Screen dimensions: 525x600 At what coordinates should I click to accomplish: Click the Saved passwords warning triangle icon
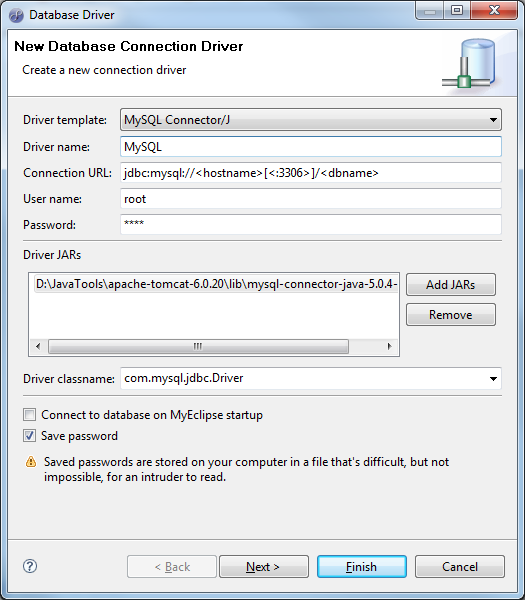point(31,462)
